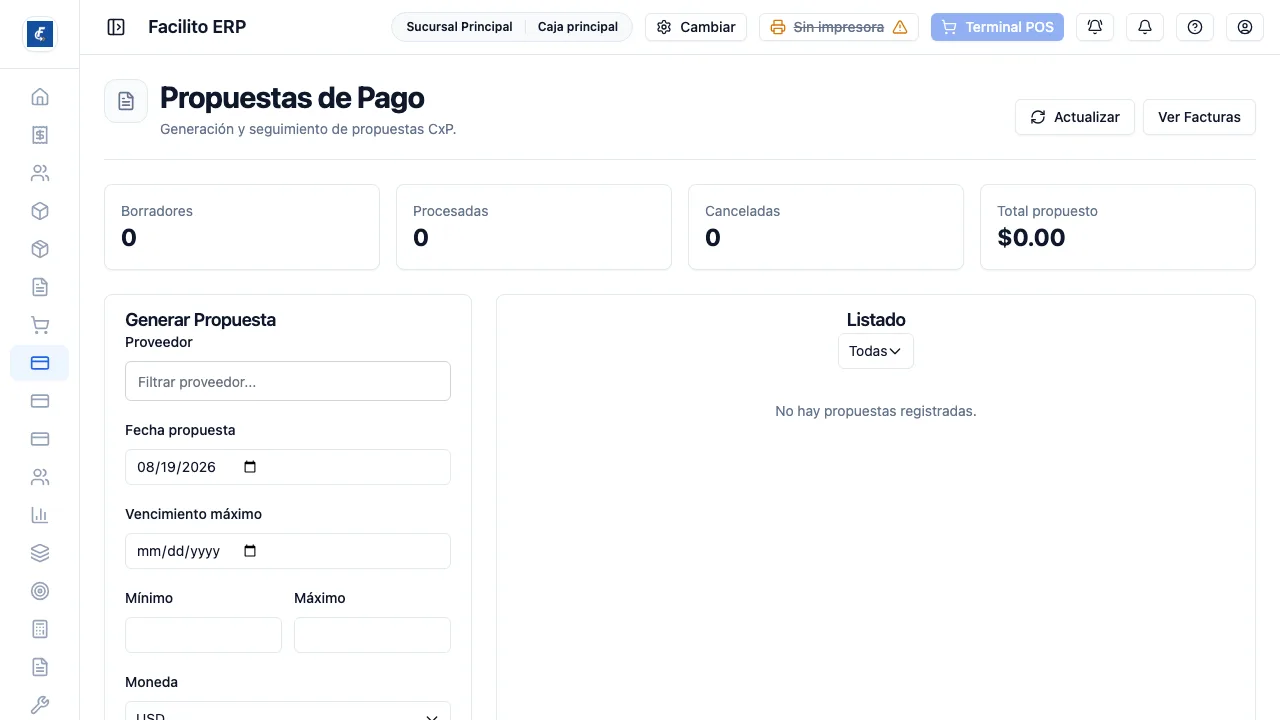Viewport: 1280px width, 720px height.
Task: Open the layers stack sidebar icon
Action: coord(40,553)
